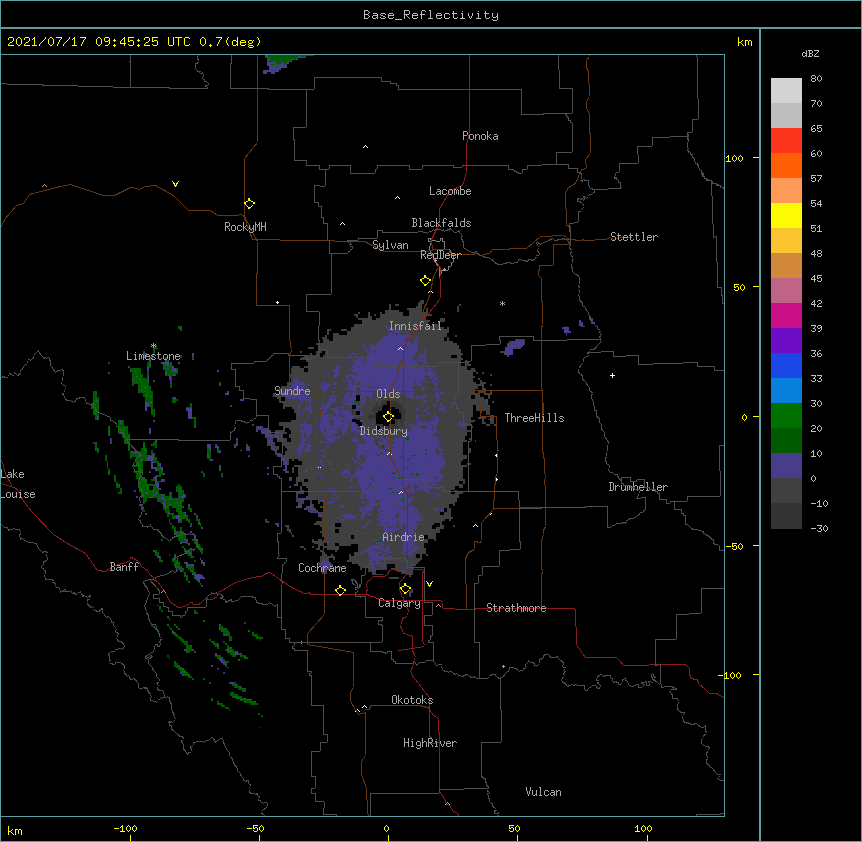The height and width of the screenshot is (842, 862).
Task: Click the Stettler label
Action: pos(634,237)
